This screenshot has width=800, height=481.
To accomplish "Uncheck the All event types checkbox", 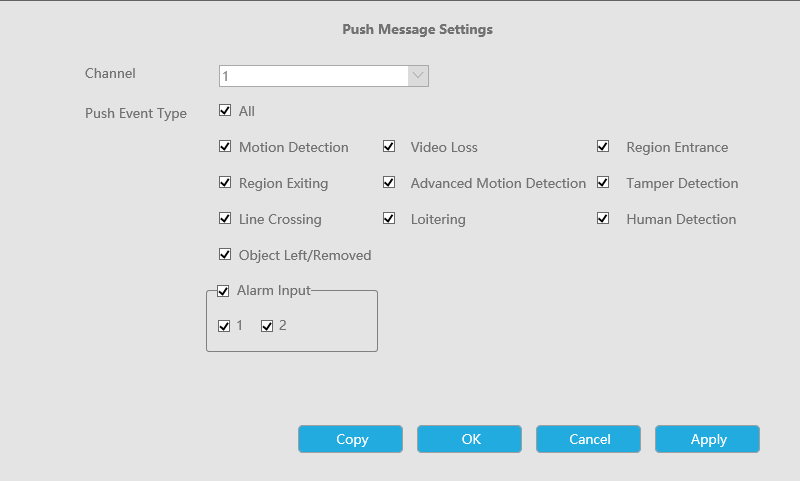I will (x=225, y=111).
